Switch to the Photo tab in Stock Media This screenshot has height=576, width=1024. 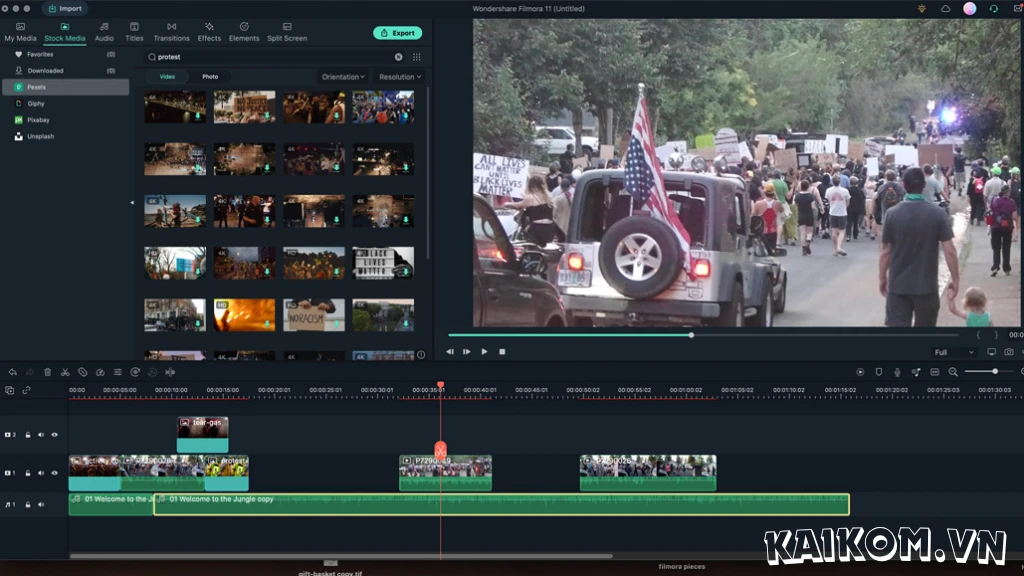pyautogui.click(x=210, y=76)
